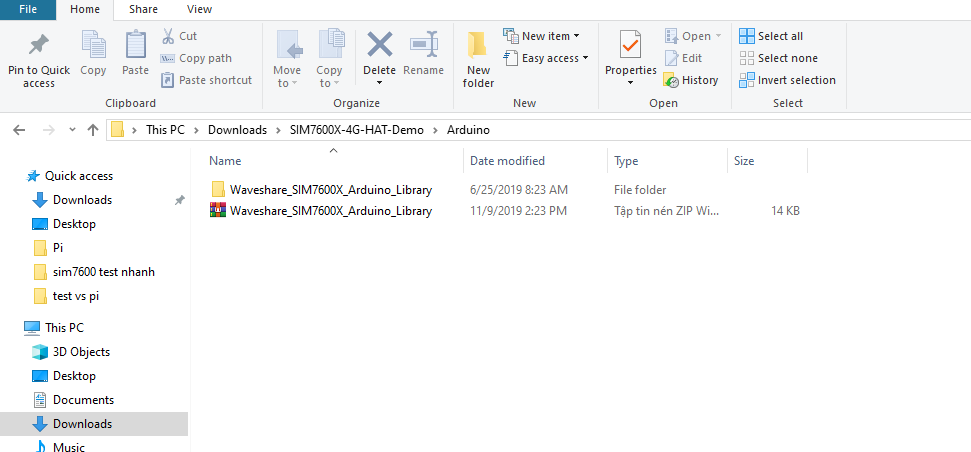971x452 pixels.
Task: Click the Move to icon
Action: [289, 45]
